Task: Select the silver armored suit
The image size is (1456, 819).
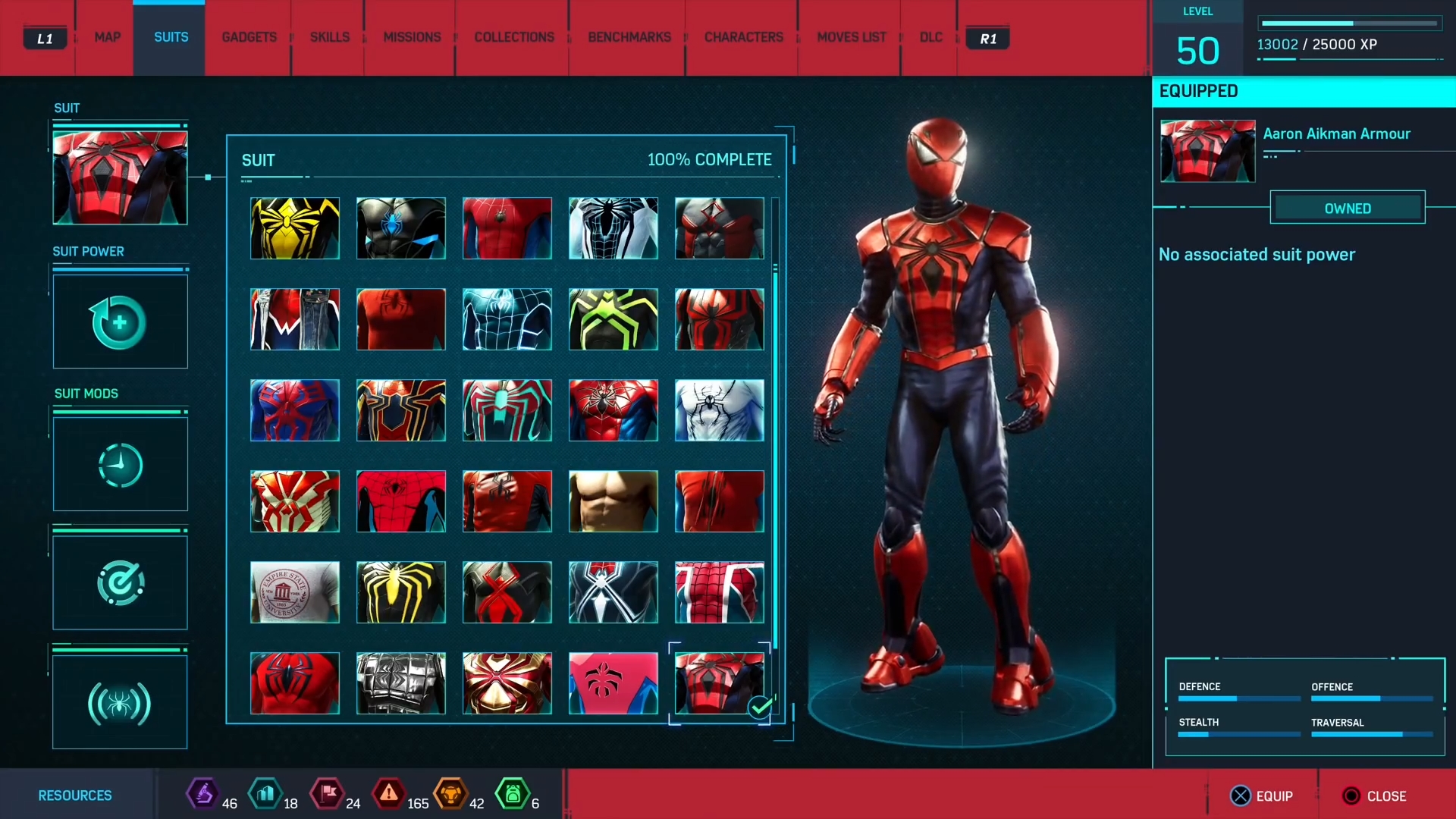Action: click(401, 683)
